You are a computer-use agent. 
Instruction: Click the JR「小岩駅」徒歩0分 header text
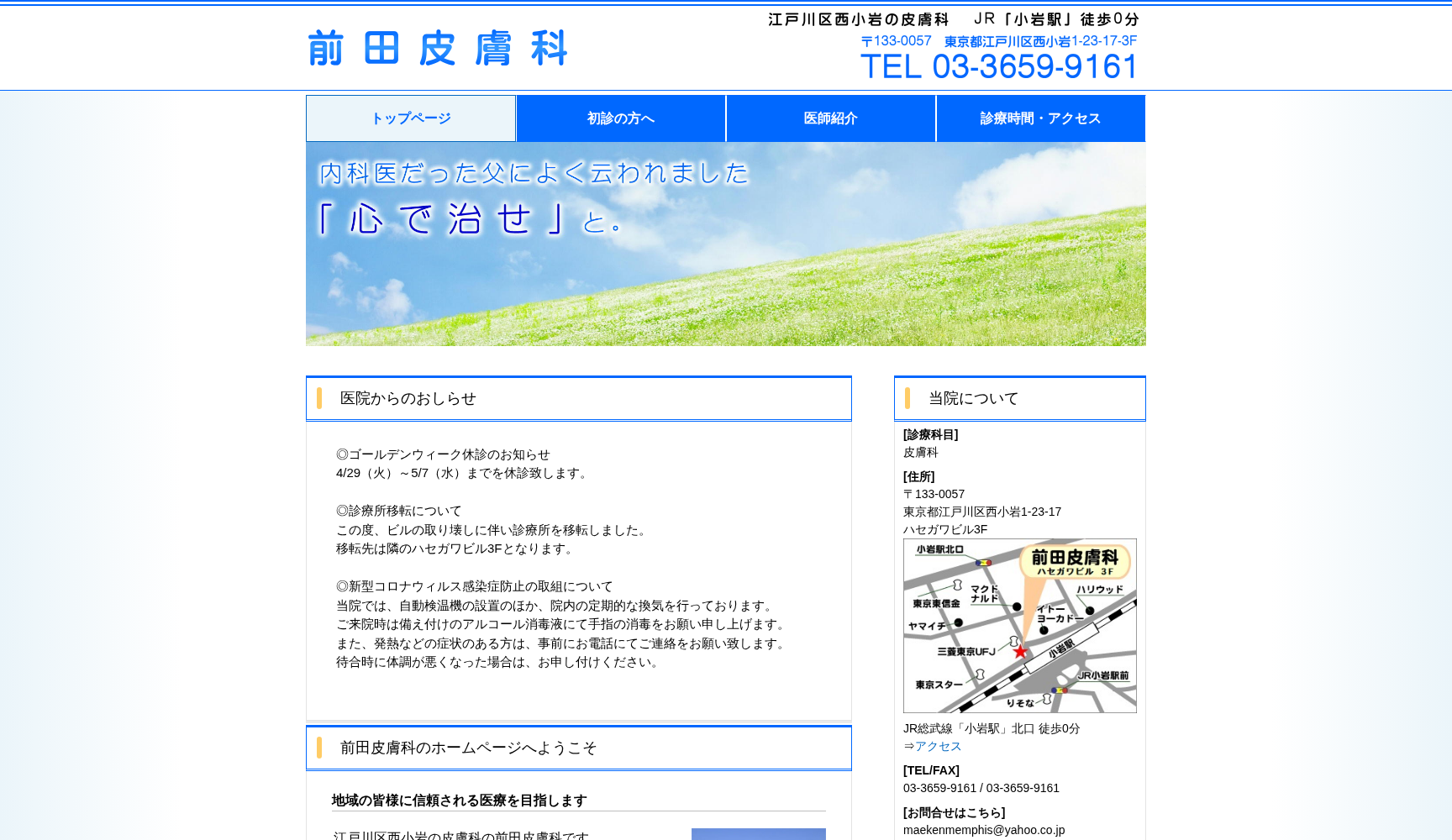coord(1055,18)
